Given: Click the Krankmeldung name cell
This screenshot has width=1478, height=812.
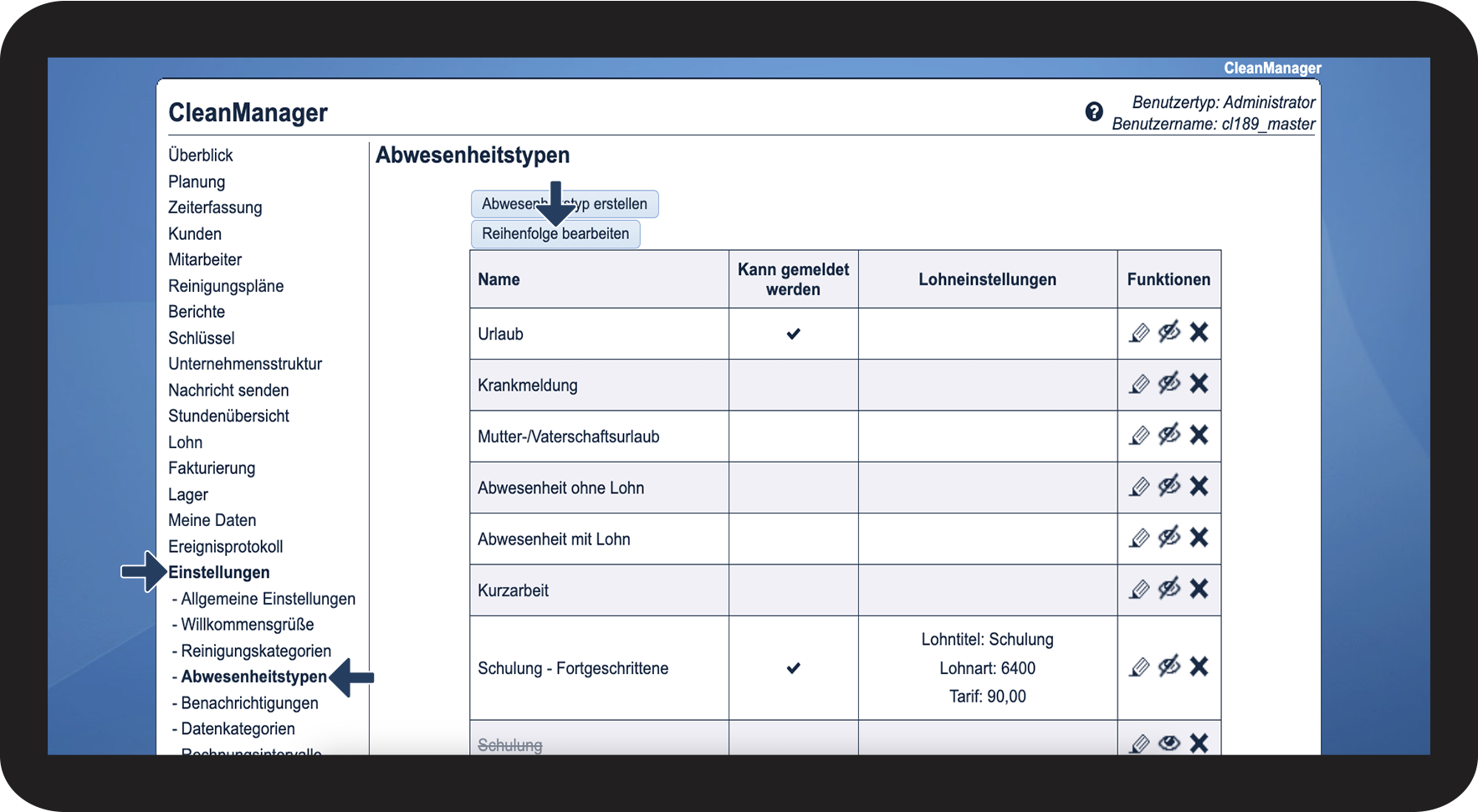Looking at the screenshot, I should 599,386.
